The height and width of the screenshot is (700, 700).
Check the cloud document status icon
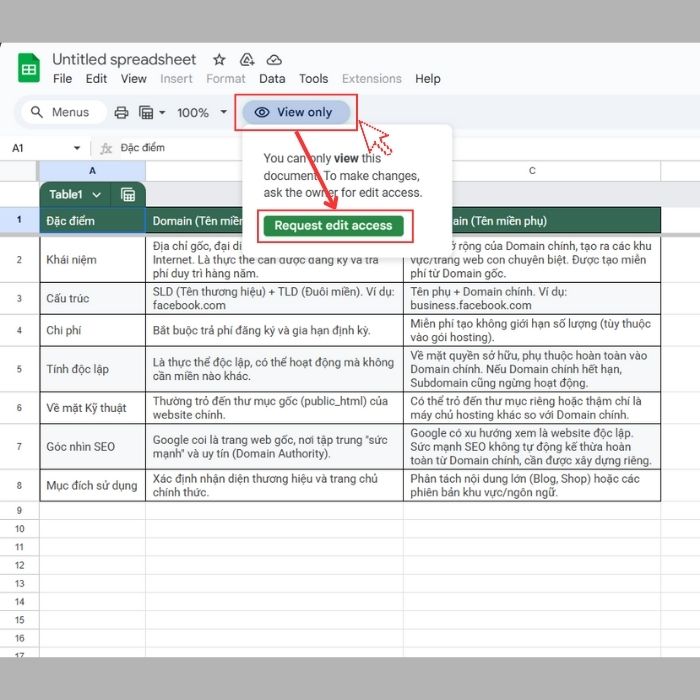coord(274,59)
